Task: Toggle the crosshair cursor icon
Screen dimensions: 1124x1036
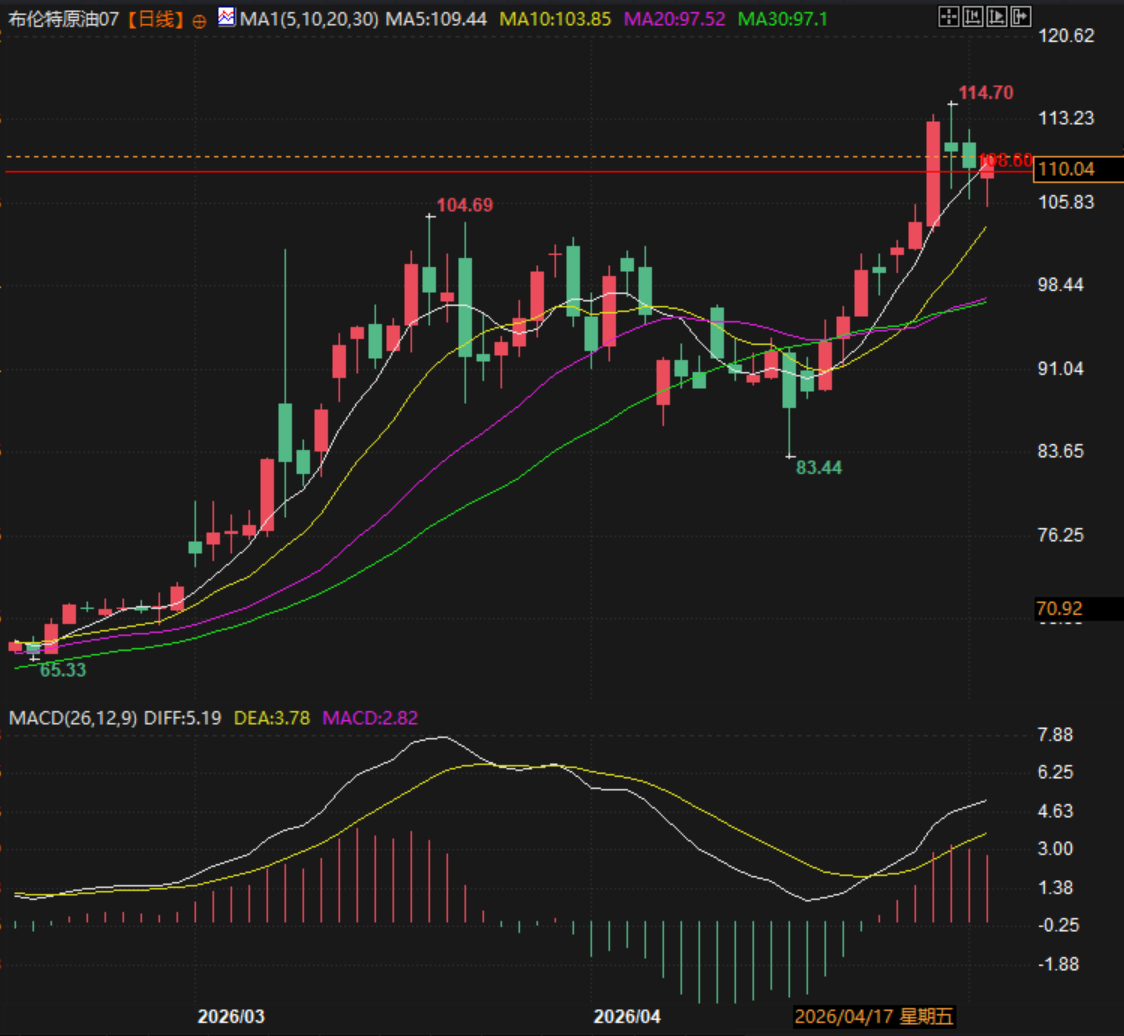Action: pos(948,16)
